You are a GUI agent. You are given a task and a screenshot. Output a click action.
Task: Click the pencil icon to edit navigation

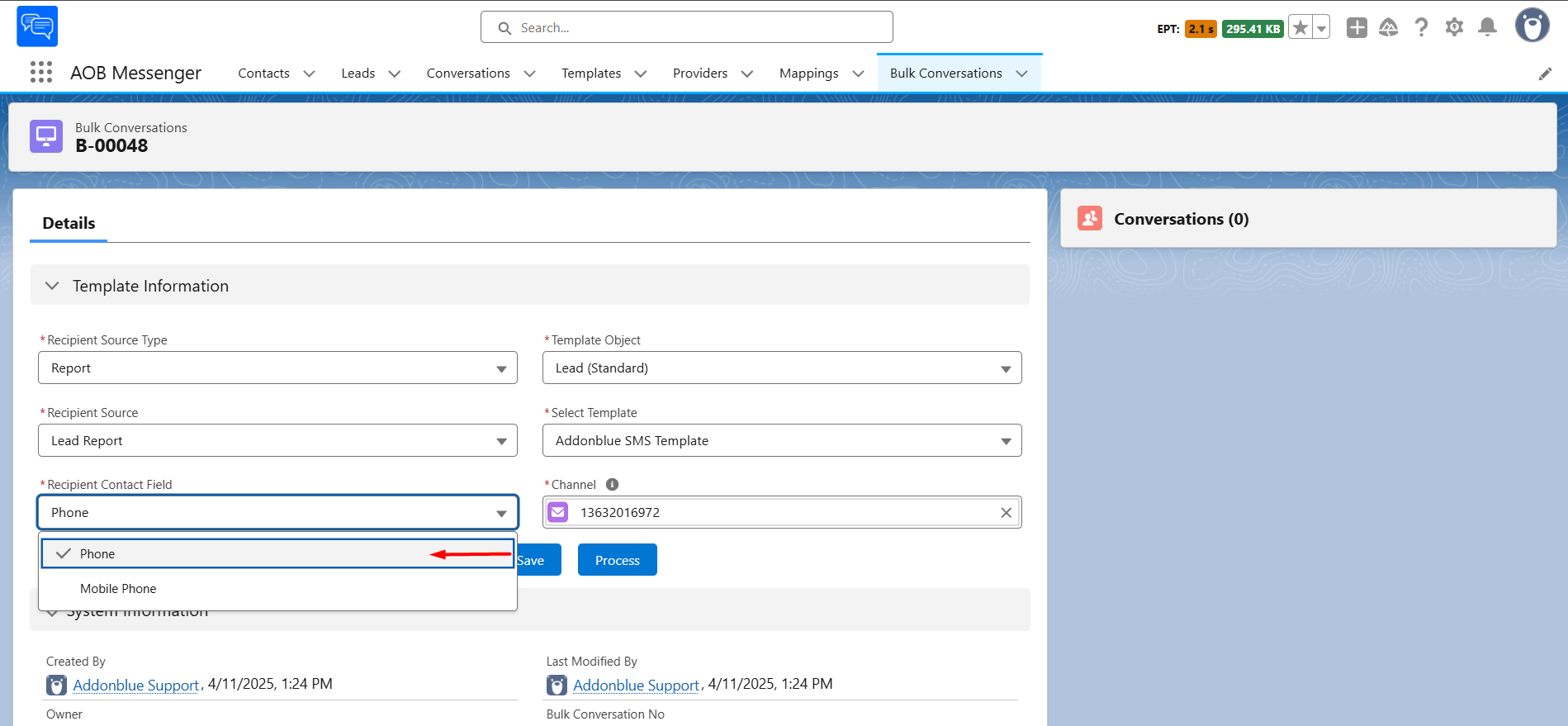(1545, 74)
